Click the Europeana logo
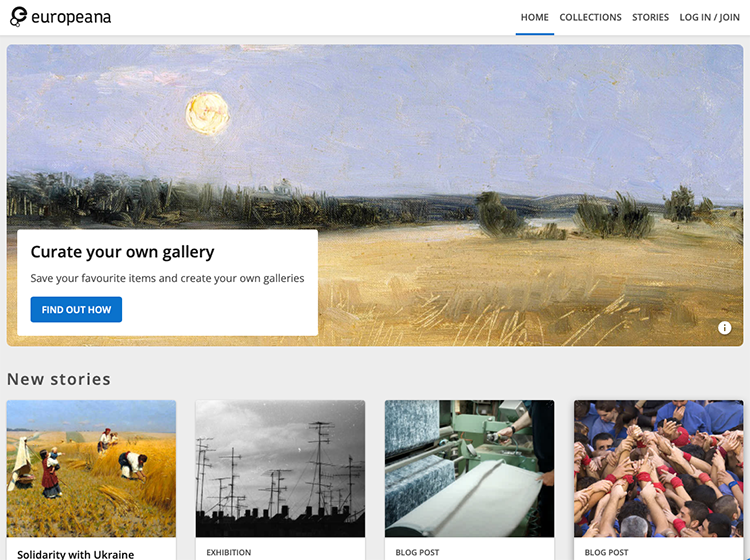The width and height of the screenshot is (750, 560). (x=60, y=17)
